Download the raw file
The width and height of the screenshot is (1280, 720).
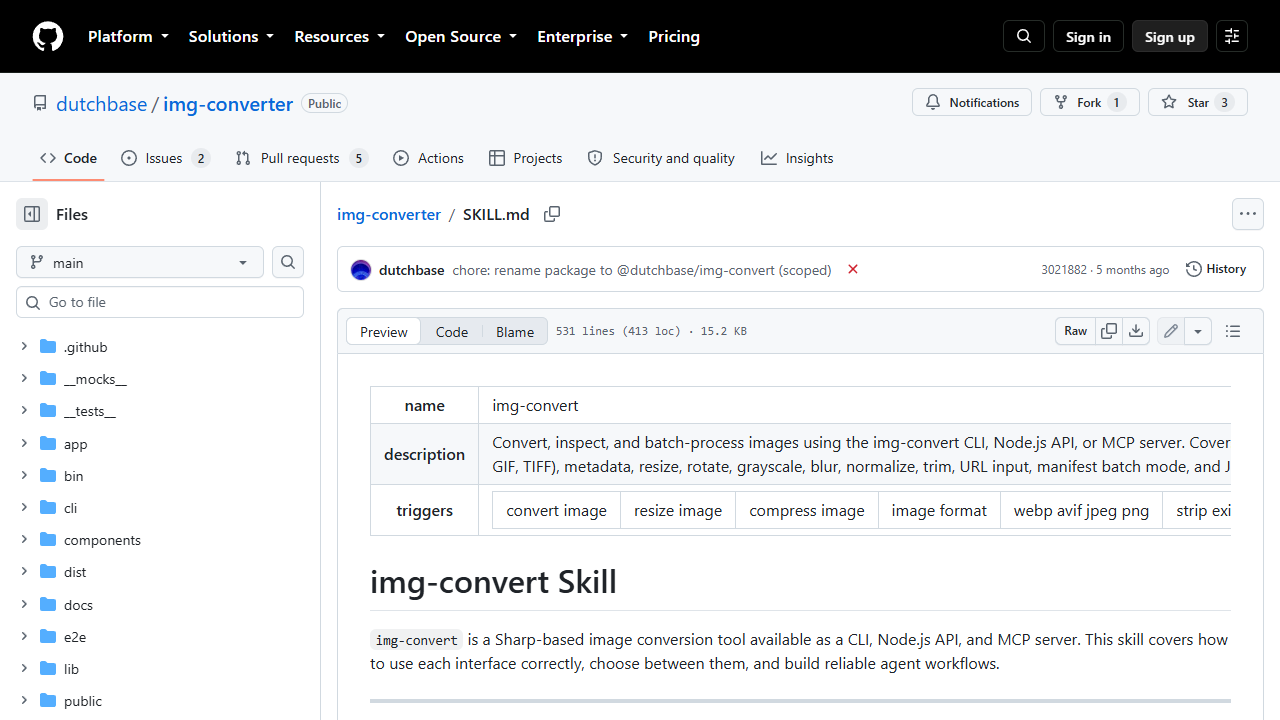[x=1136, y=331]
